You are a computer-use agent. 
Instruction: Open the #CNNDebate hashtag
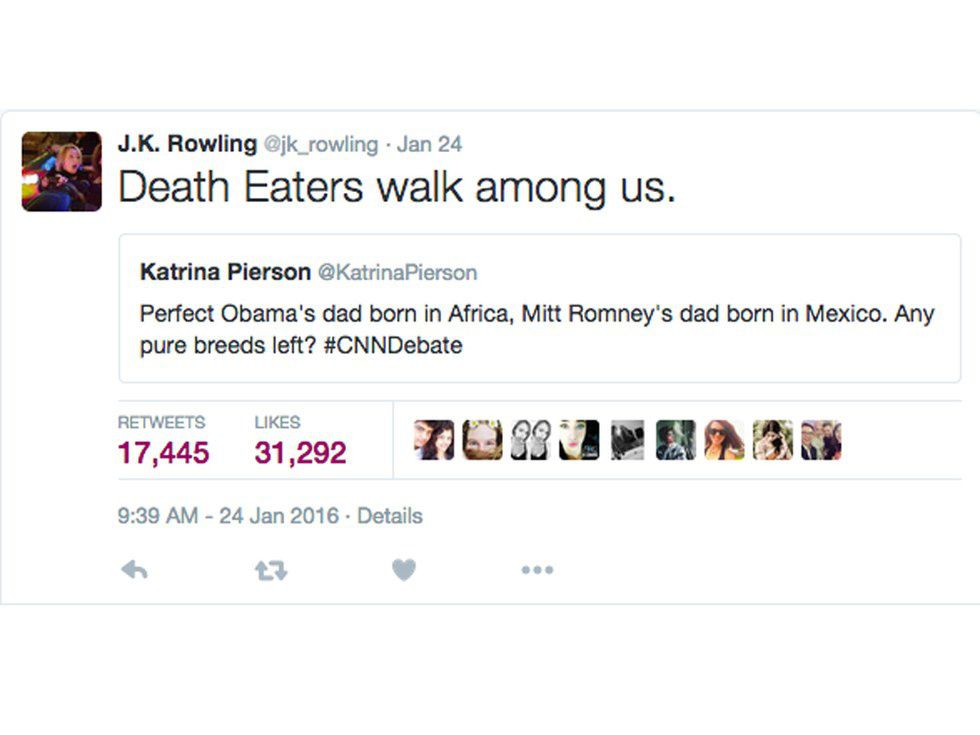coord(394,346)
